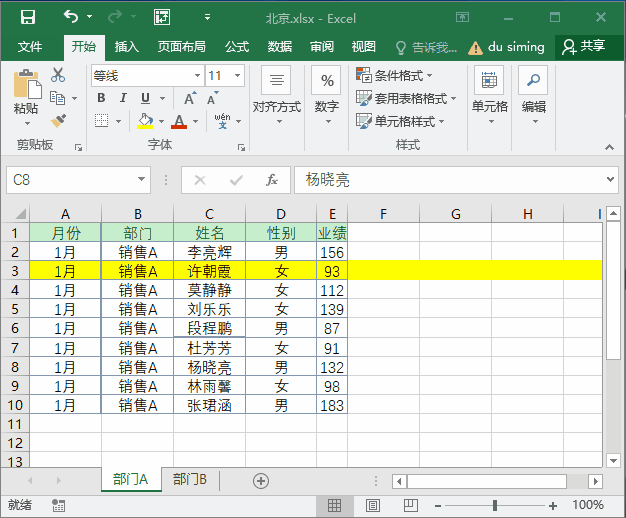The image size is (626, 518).
Task: Apply red Font Color letter A
Action: click(x=179, y=121)
